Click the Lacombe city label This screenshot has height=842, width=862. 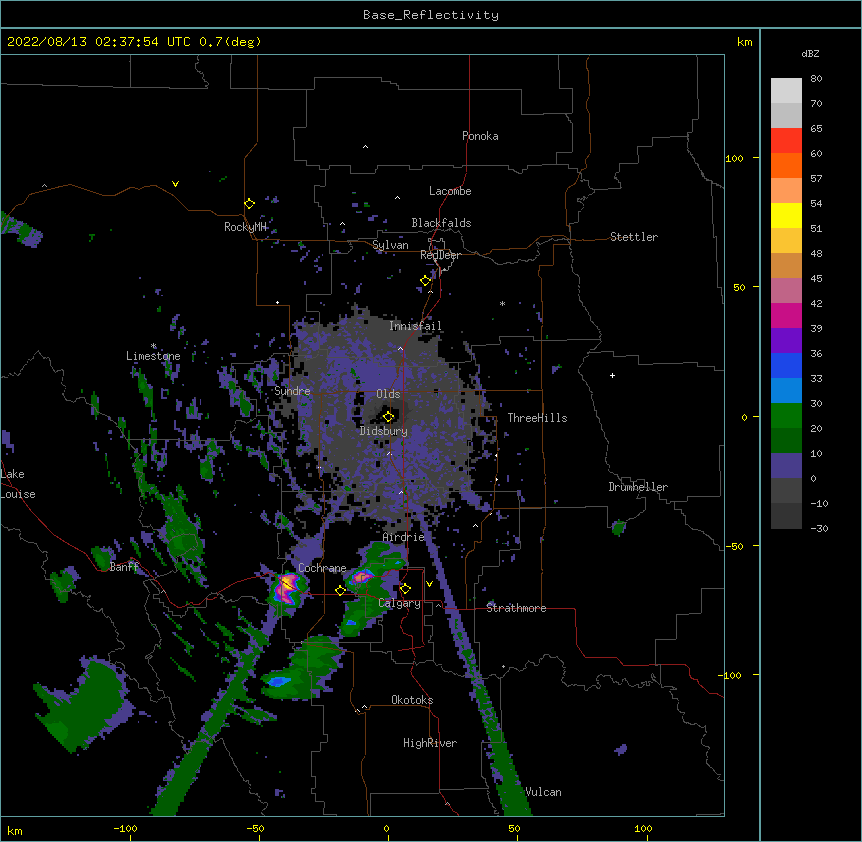coord(450,191)
